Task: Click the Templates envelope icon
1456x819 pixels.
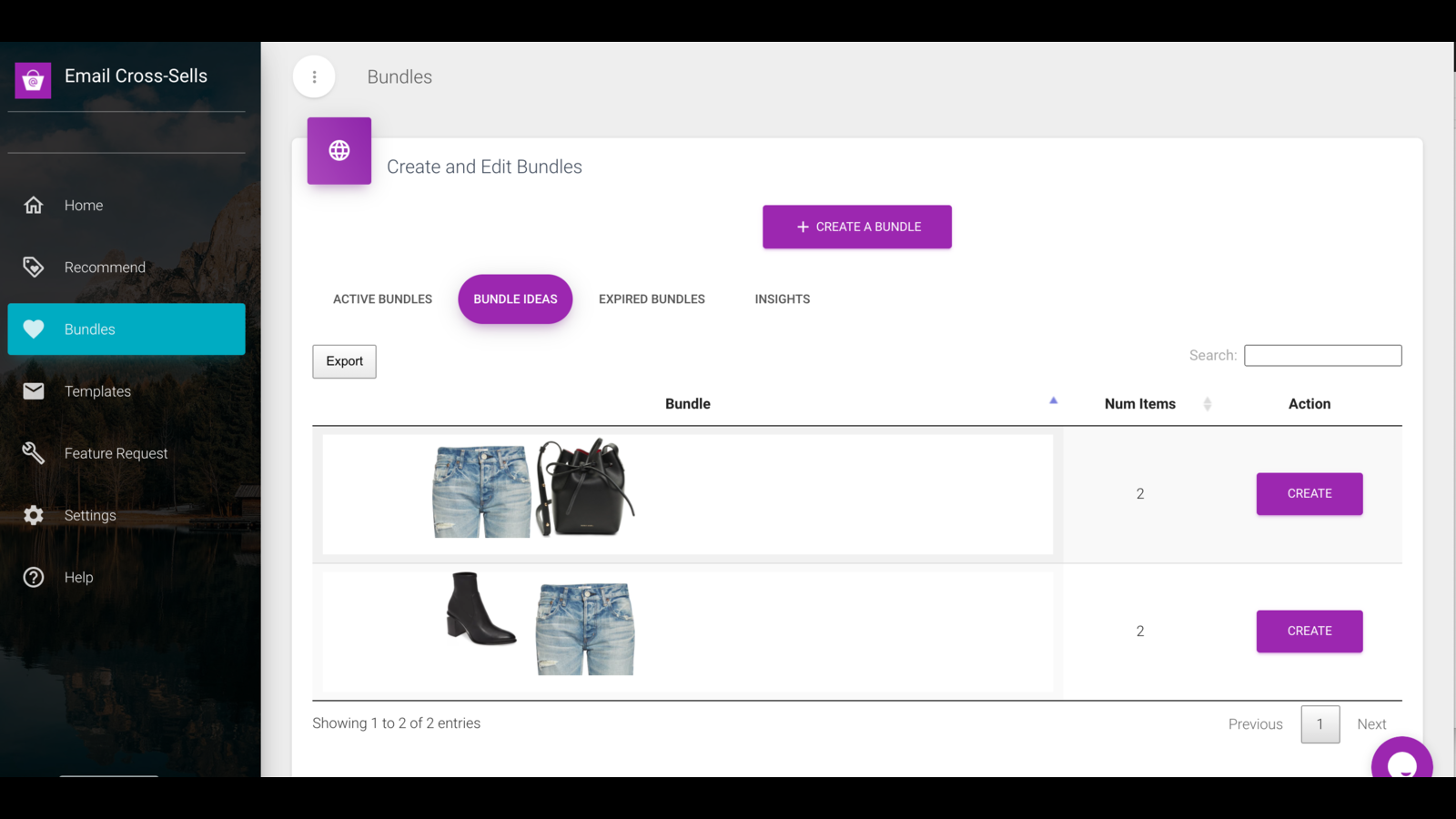Action: pyautogui.click(x=34, y=391)
